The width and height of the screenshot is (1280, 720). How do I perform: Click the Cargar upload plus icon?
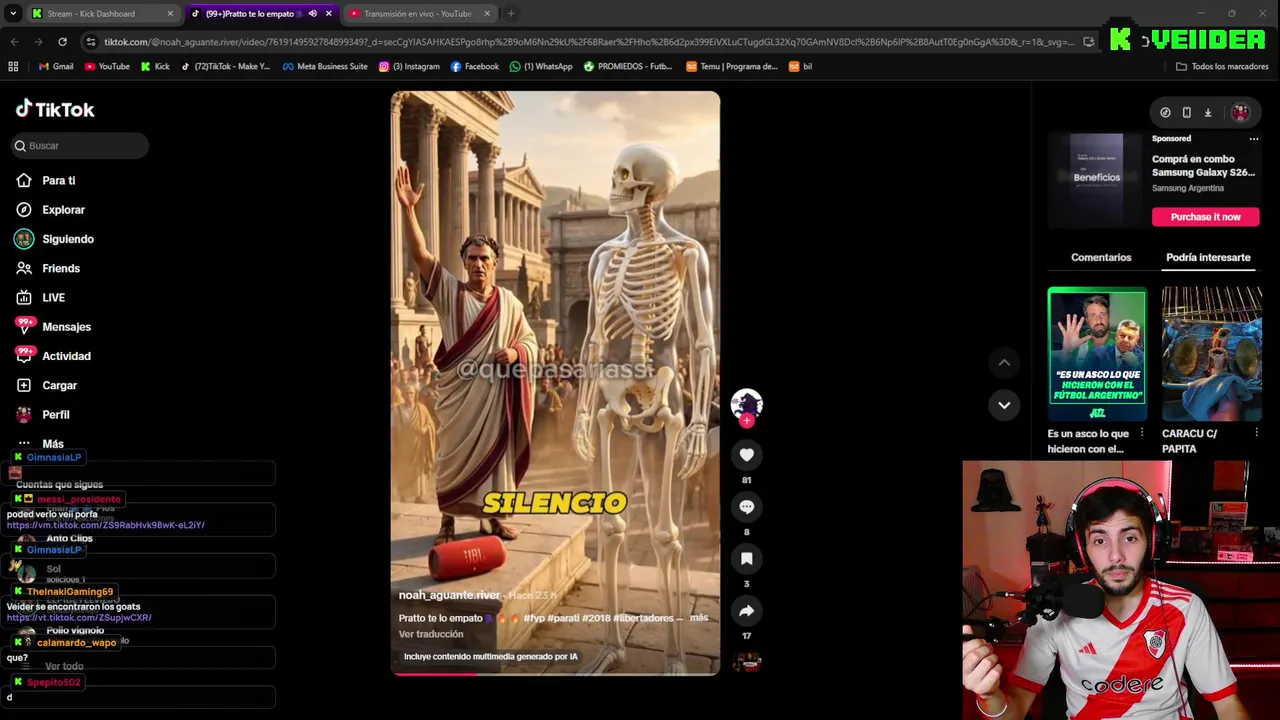(x=24, y=385)
